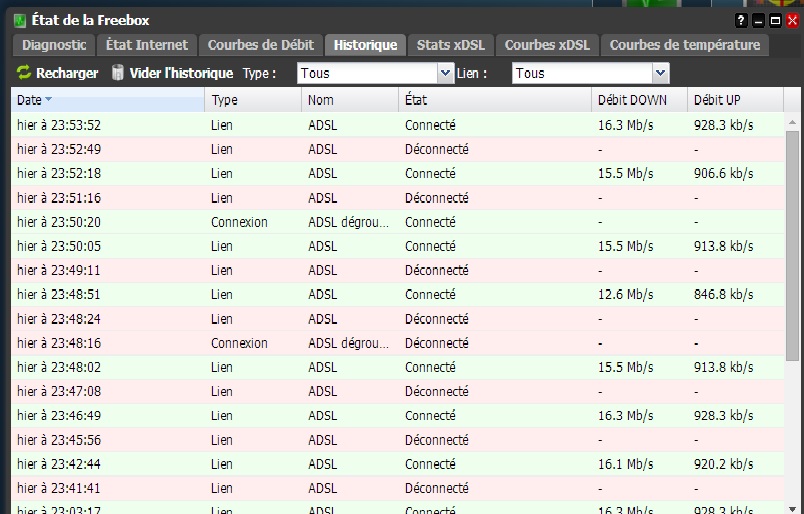Select the row 'hier à 23:52:18'

pyautogui.click(x=398, y=173)
